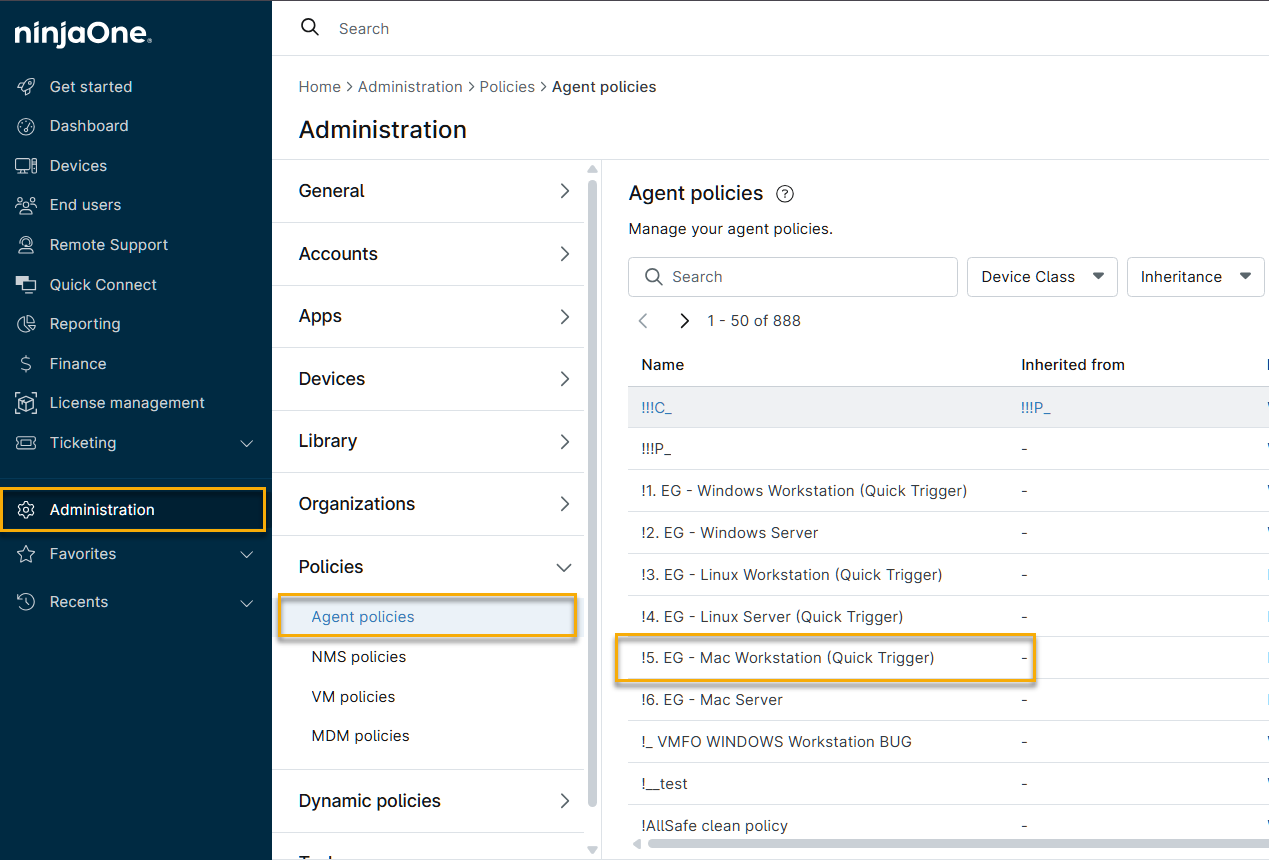Click the Ticketing ticket icon
The image size is (1269, 860).
pos(27,443)
